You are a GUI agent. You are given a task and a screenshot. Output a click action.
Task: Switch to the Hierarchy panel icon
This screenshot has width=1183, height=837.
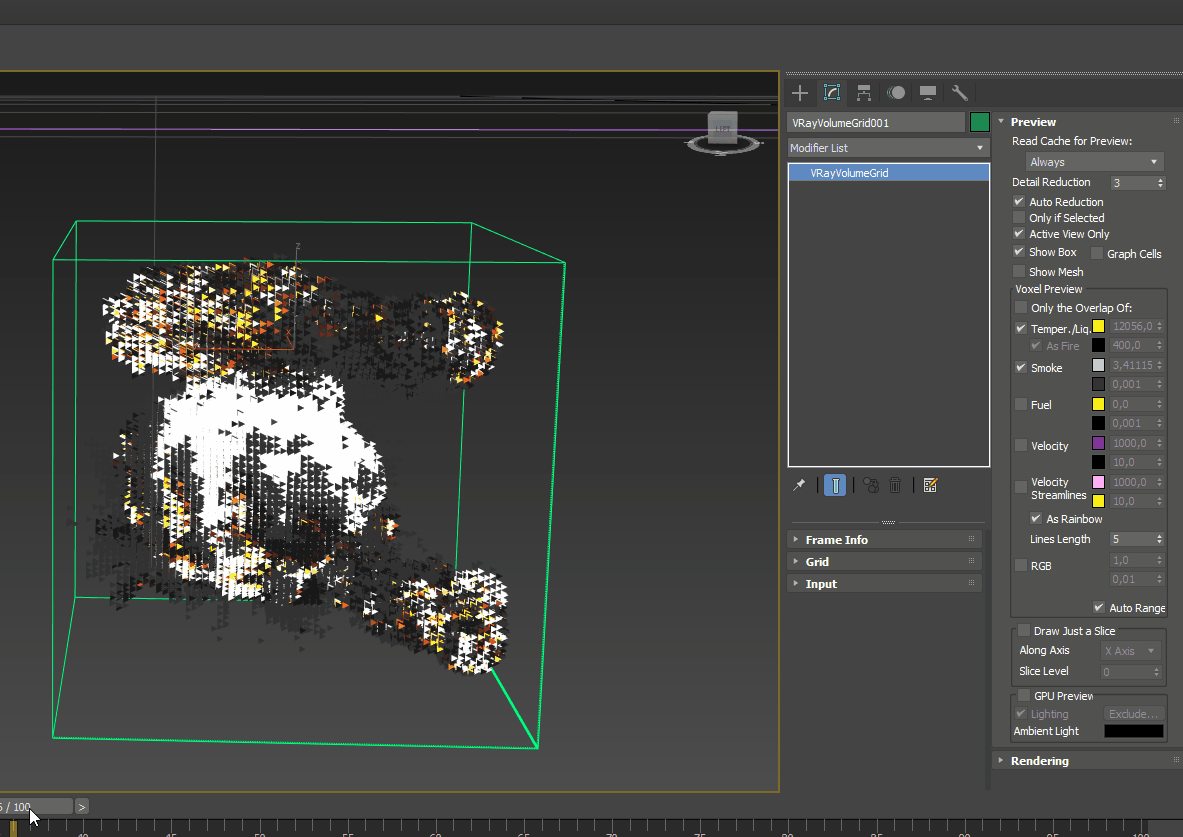(x=864, y=93)
